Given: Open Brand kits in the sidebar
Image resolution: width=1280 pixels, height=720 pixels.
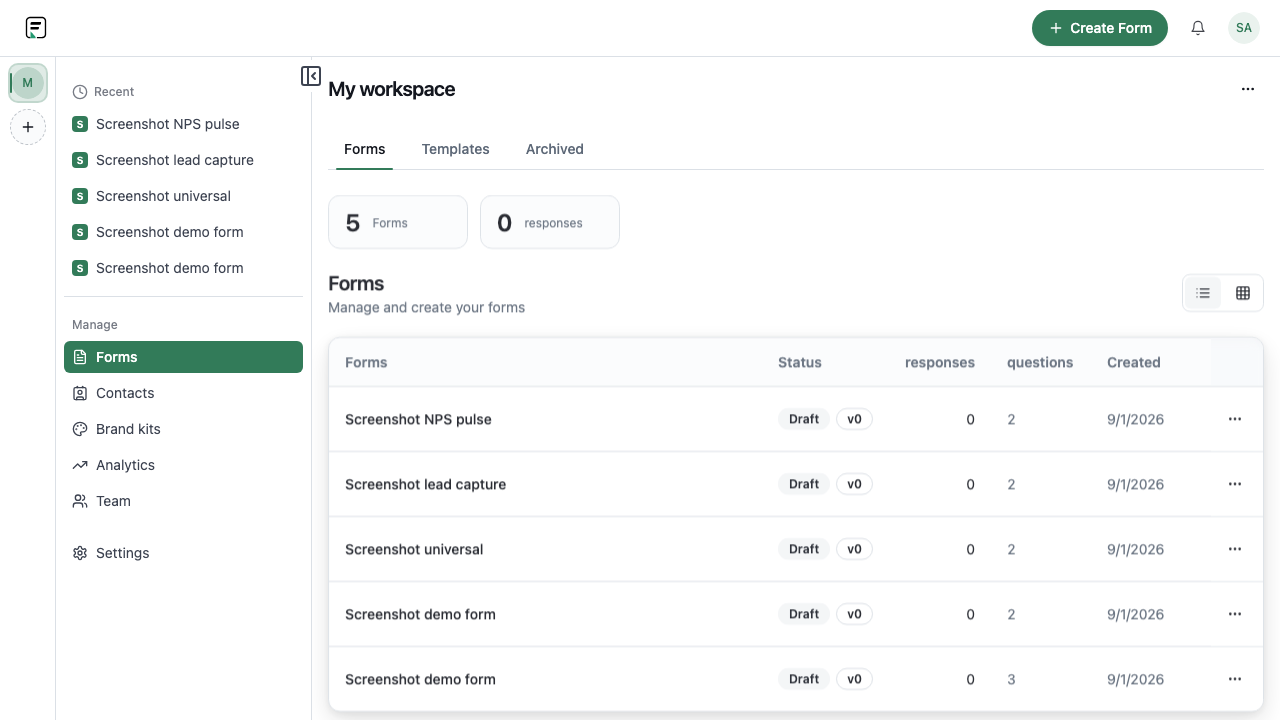Looking at the screenshot, I should [x=183, y=429].
